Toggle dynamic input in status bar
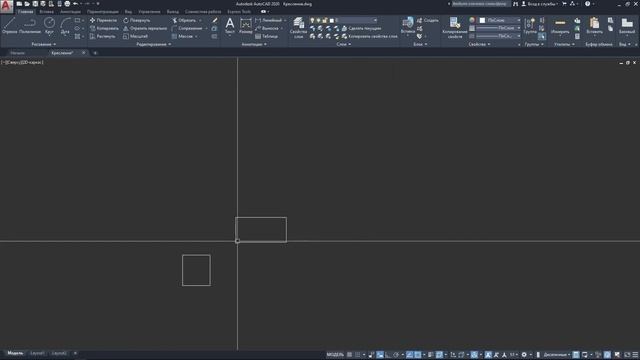 pyautogui.click(x=380, y=355)
